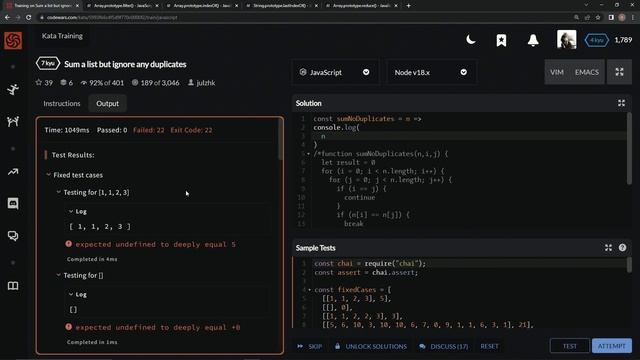Fold the fixedCases array in Sample Tests
The width and height of the screenshot is (640, 360).
click(x=309, y=290)
